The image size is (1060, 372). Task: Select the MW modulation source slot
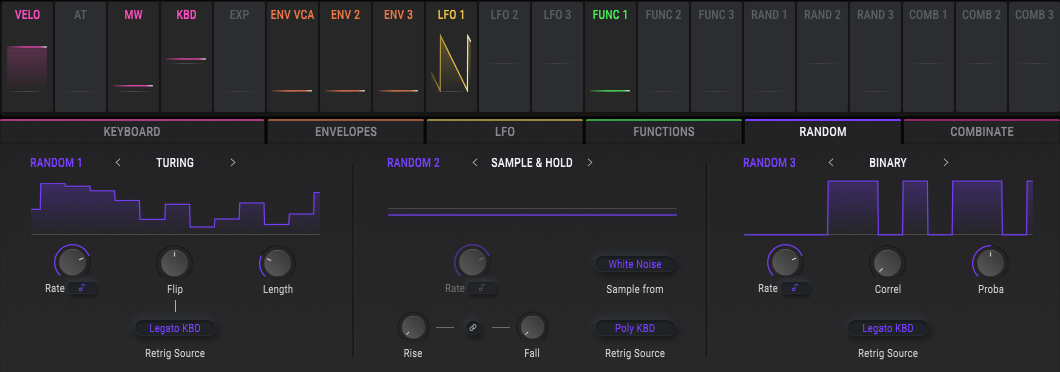click(133, 57)
